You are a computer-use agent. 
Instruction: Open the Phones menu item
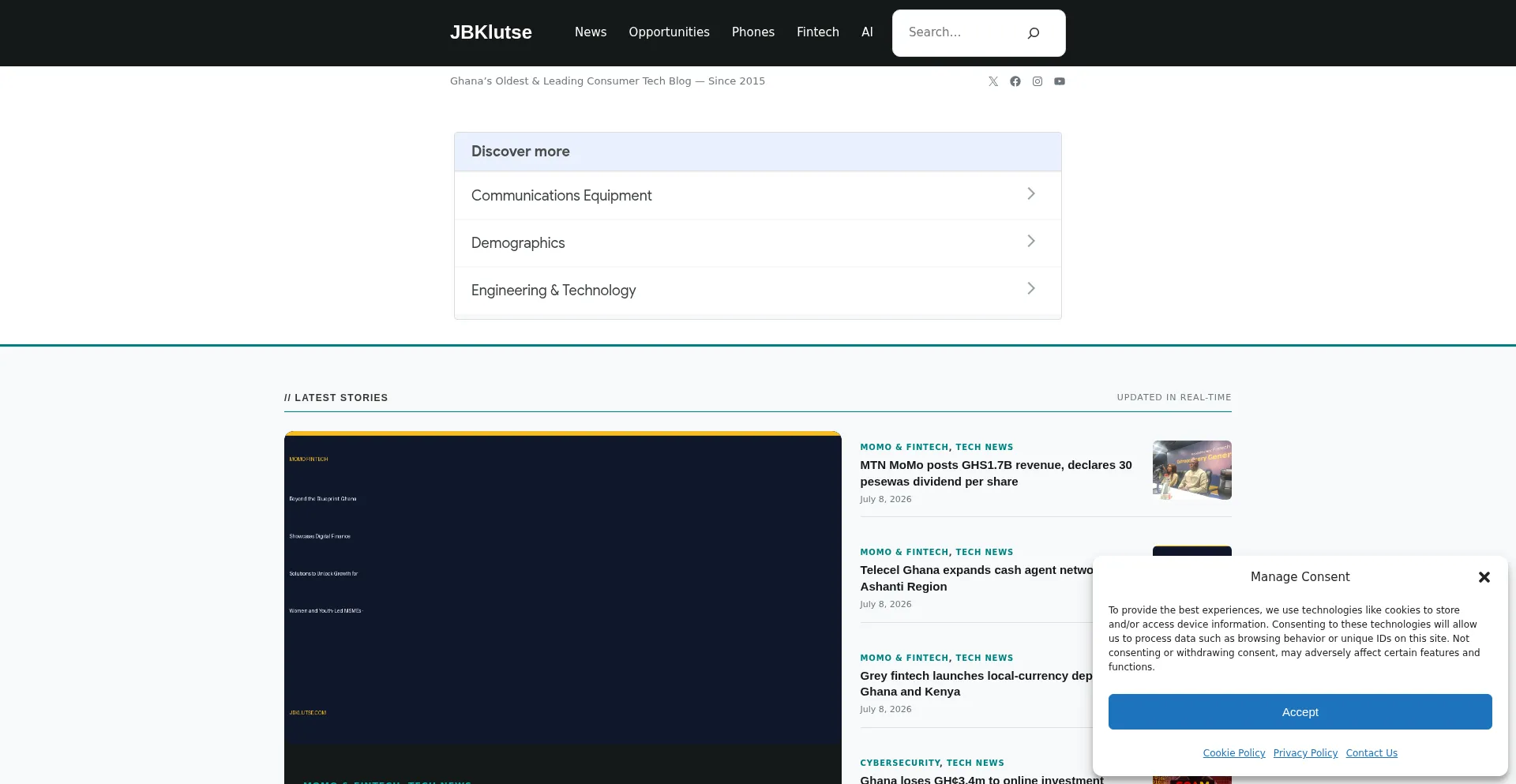753,32
